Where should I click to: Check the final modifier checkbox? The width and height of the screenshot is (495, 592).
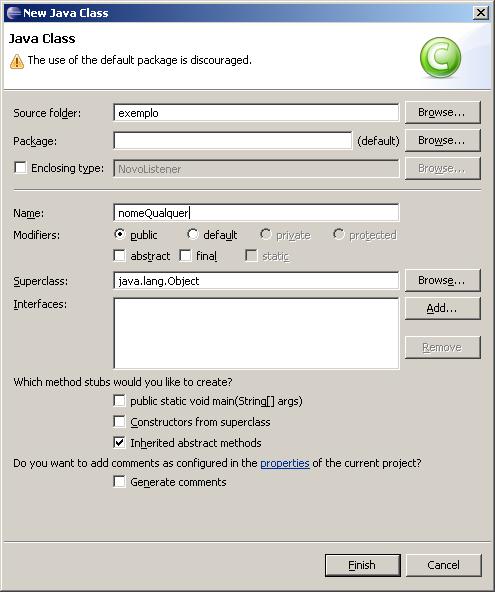point(185,256)
